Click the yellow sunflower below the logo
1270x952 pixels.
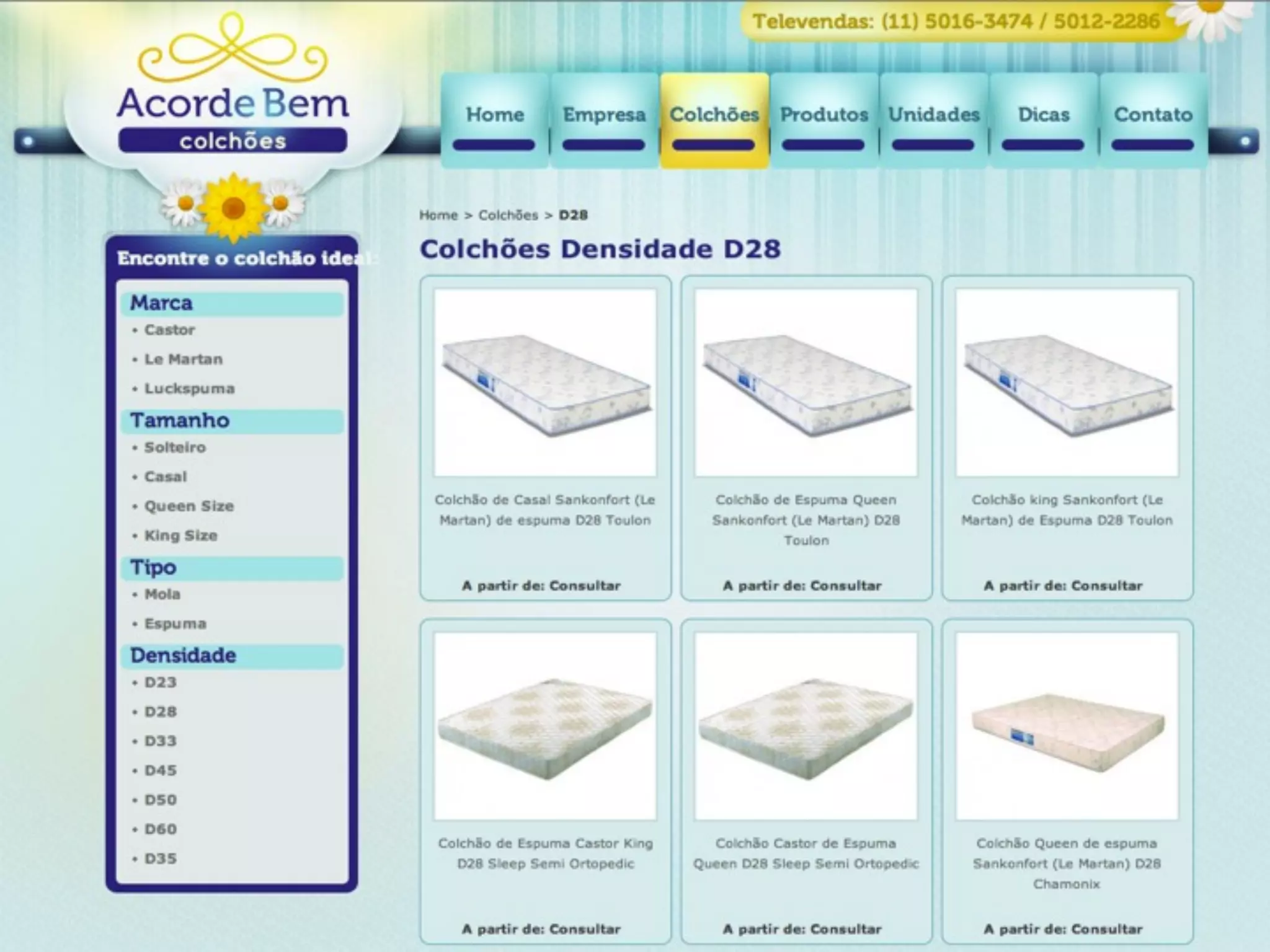click(x=233, y=208)
